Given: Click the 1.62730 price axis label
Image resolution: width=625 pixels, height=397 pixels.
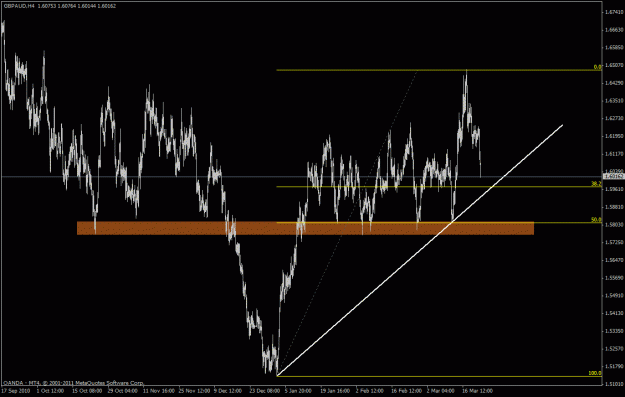Looking at the screenshot, I should click(x=614, y=118).
